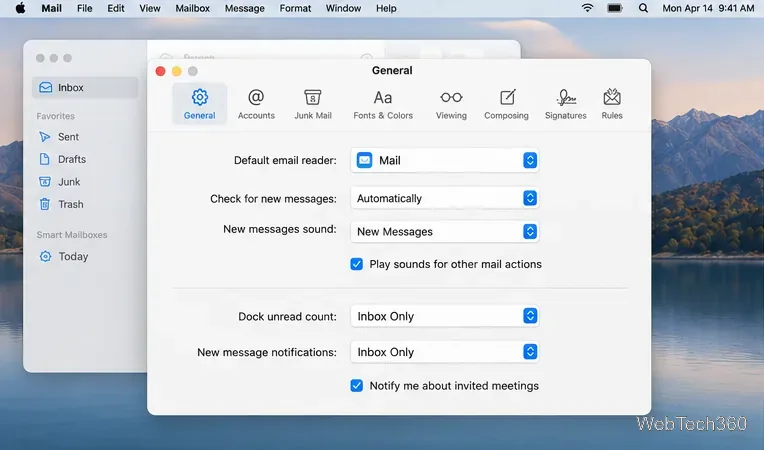The height and width of the screenshot is (450, 764).
Task: Open the Help menu
Action: (x=386, y=8)
